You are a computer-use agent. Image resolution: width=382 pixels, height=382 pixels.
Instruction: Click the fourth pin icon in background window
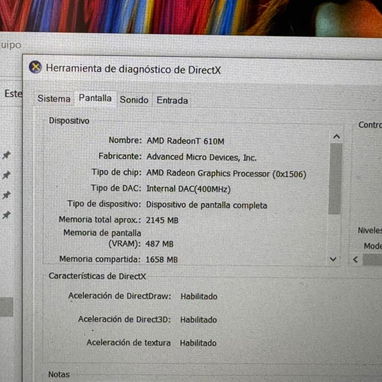coord(6,215)
